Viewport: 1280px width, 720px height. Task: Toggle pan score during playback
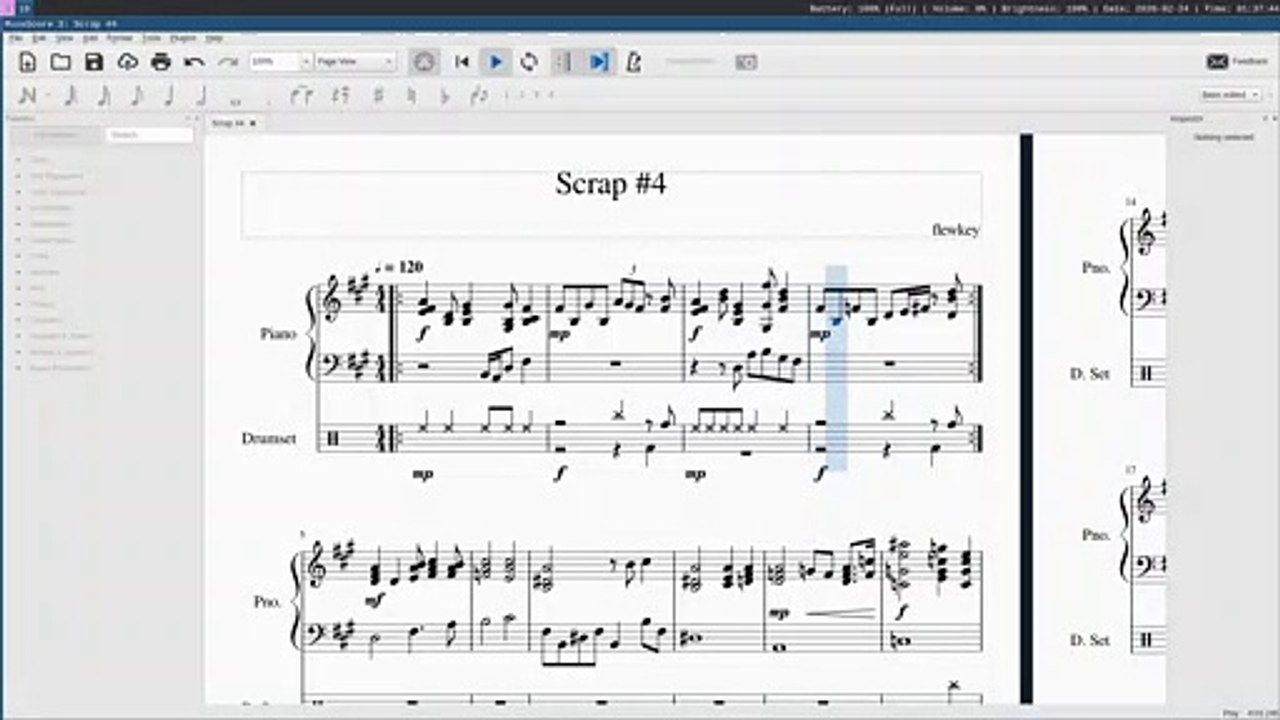coord(599,62)
